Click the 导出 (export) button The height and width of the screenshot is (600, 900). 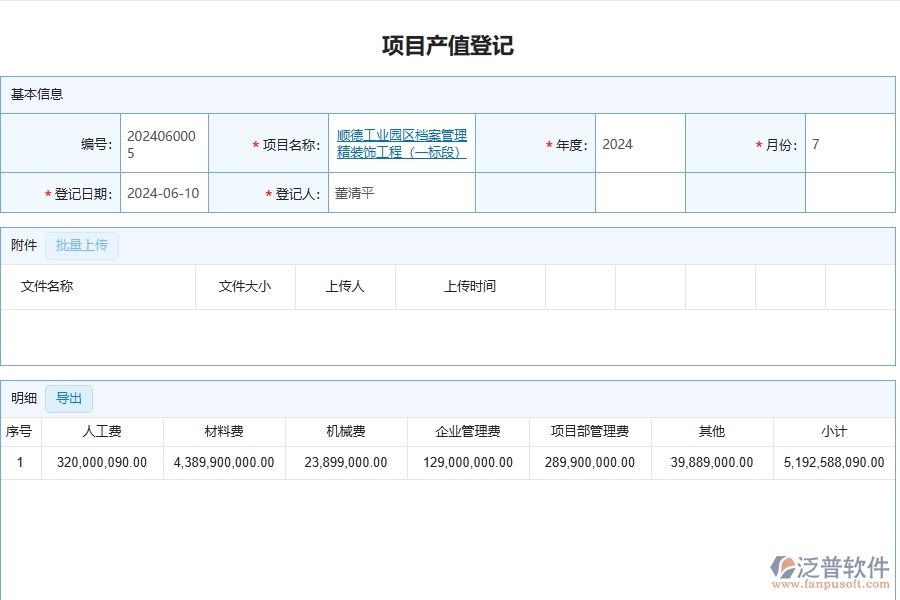coord(68,398)
